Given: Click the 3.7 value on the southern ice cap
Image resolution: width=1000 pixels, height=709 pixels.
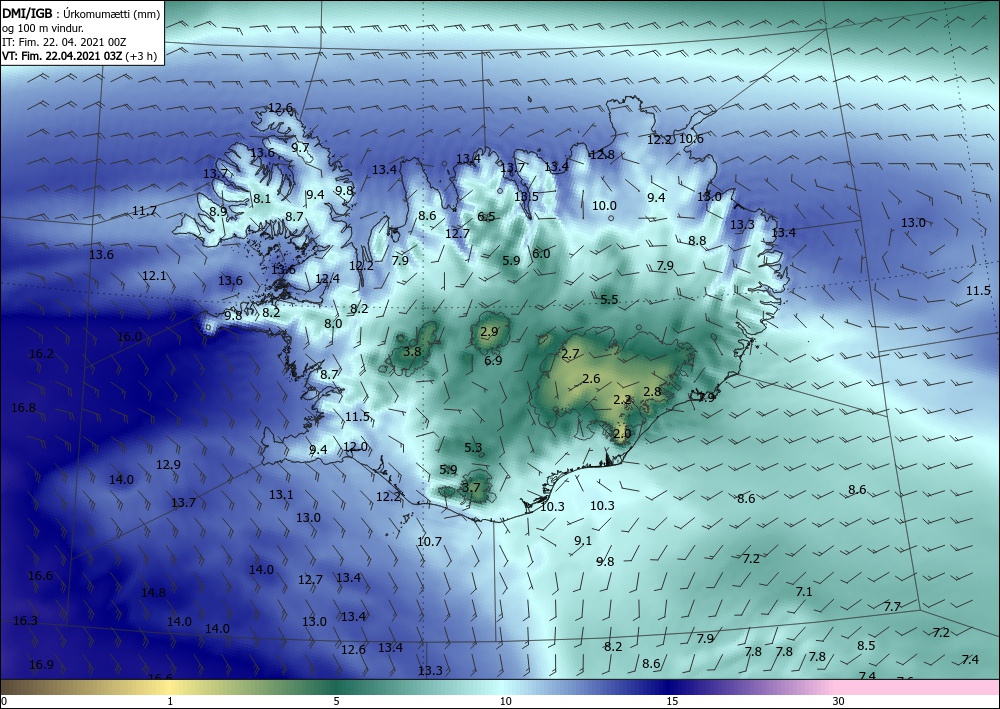Looking at the screenshot, I should pos(470,488).
